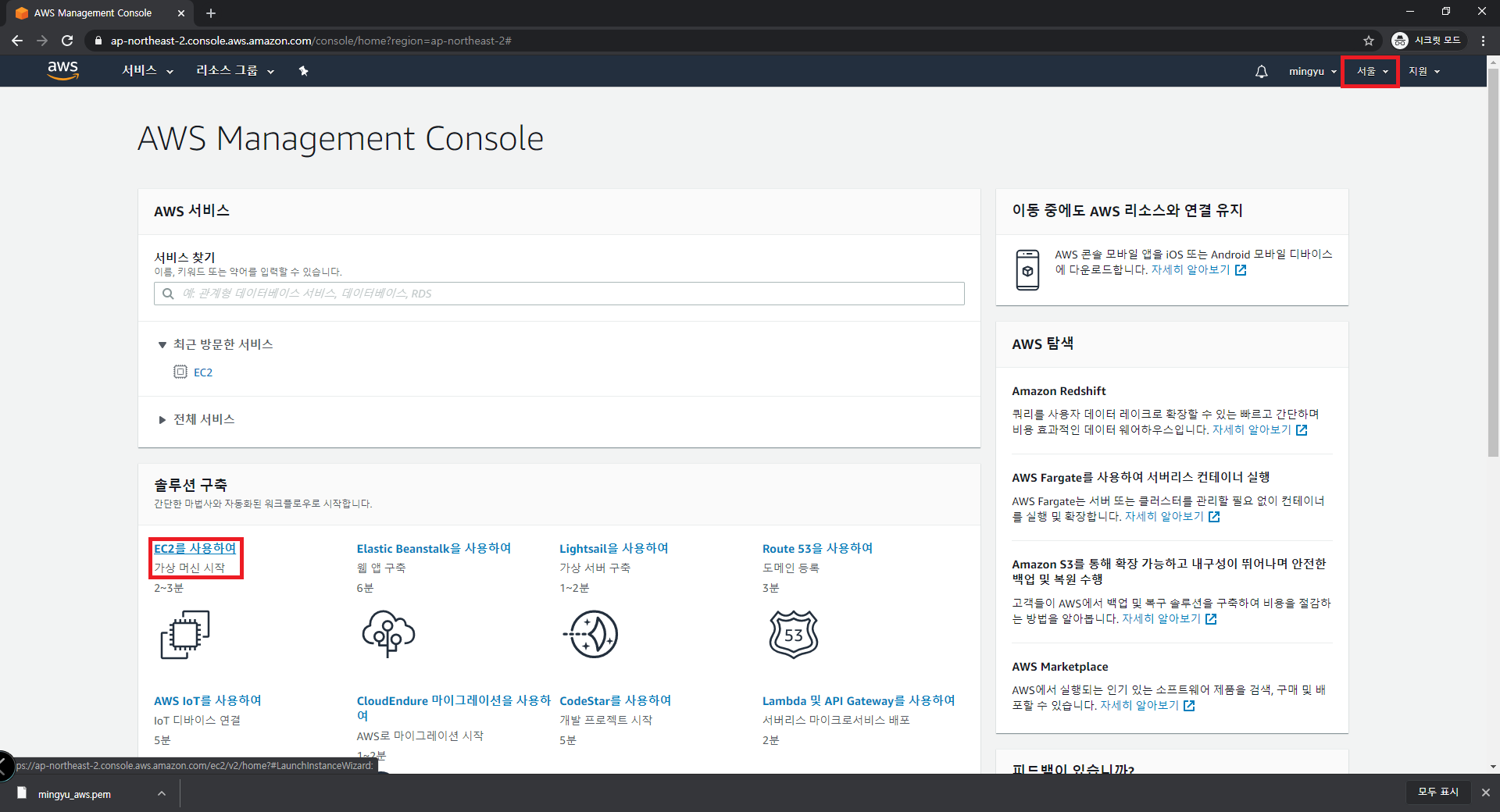1500x812 pixels.
Task: Open the pin shortcuts star icon
Action: pos(303,71)
